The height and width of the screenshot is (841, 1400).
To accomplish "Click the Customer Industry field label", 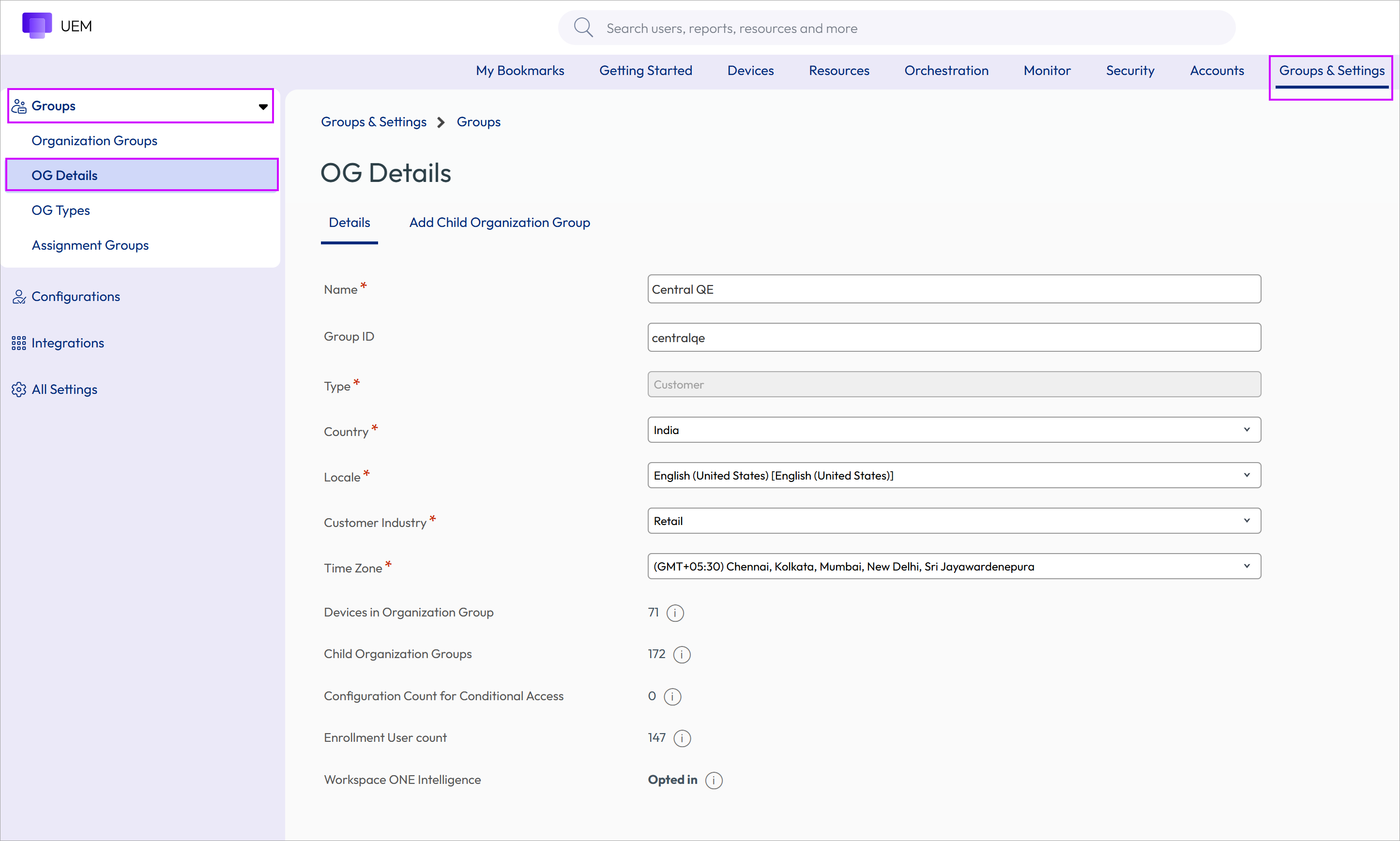I will coord(375,523).
